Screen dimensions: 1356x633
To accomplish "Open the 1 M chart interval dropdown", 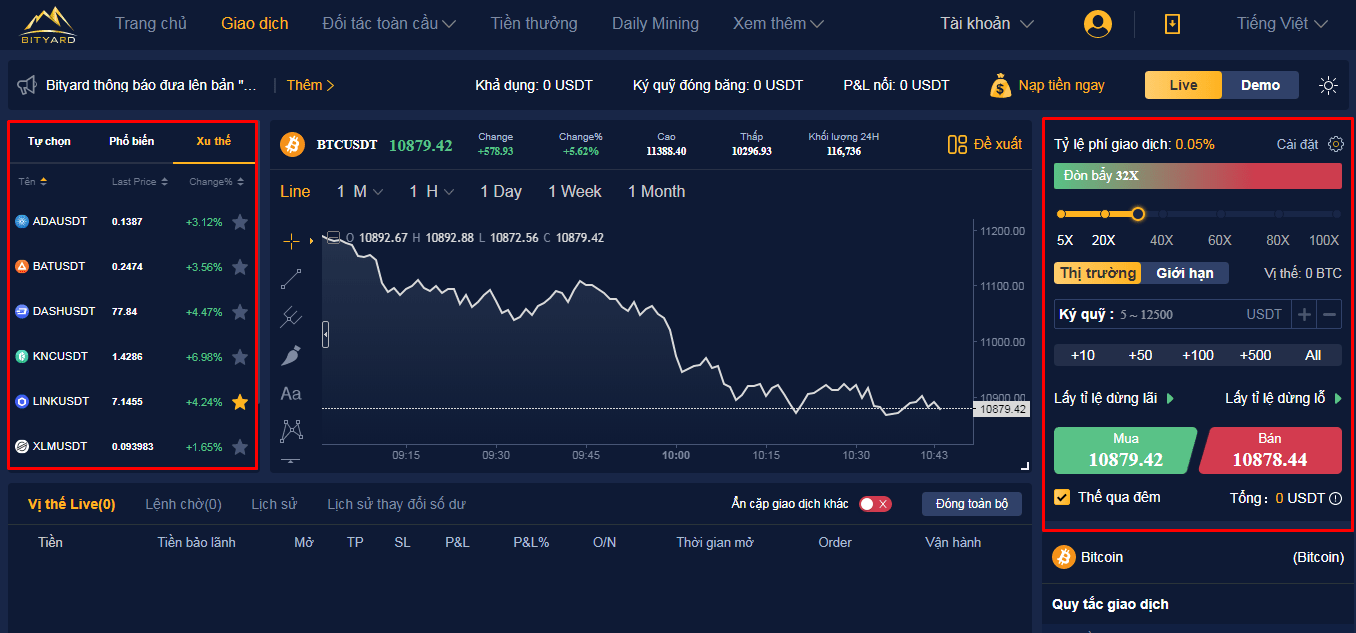I will coord(358,190).
